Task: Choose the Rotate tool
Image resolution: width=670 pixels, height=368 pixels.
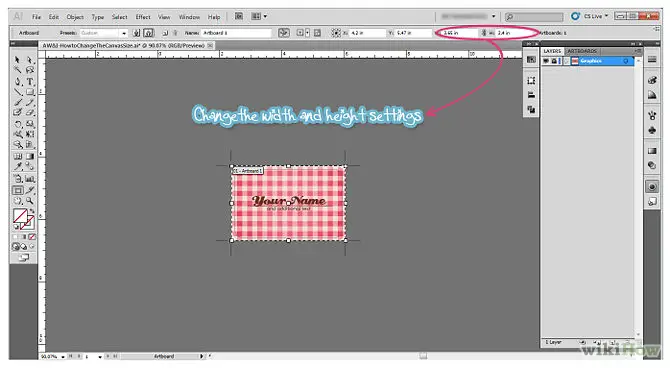Action: click(18, 124)
